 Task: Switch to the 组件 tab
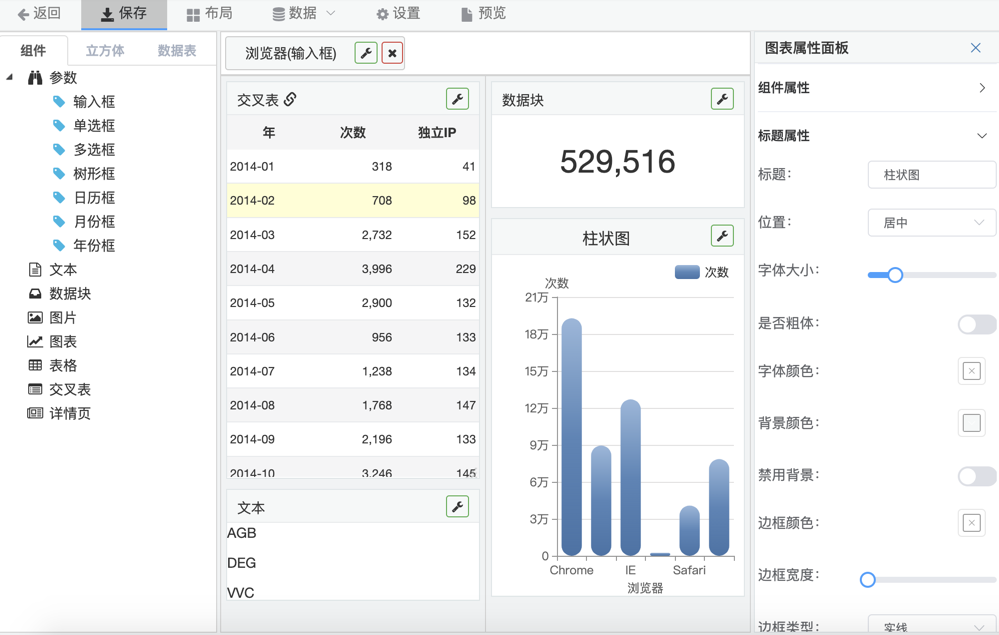pos(33,50)
